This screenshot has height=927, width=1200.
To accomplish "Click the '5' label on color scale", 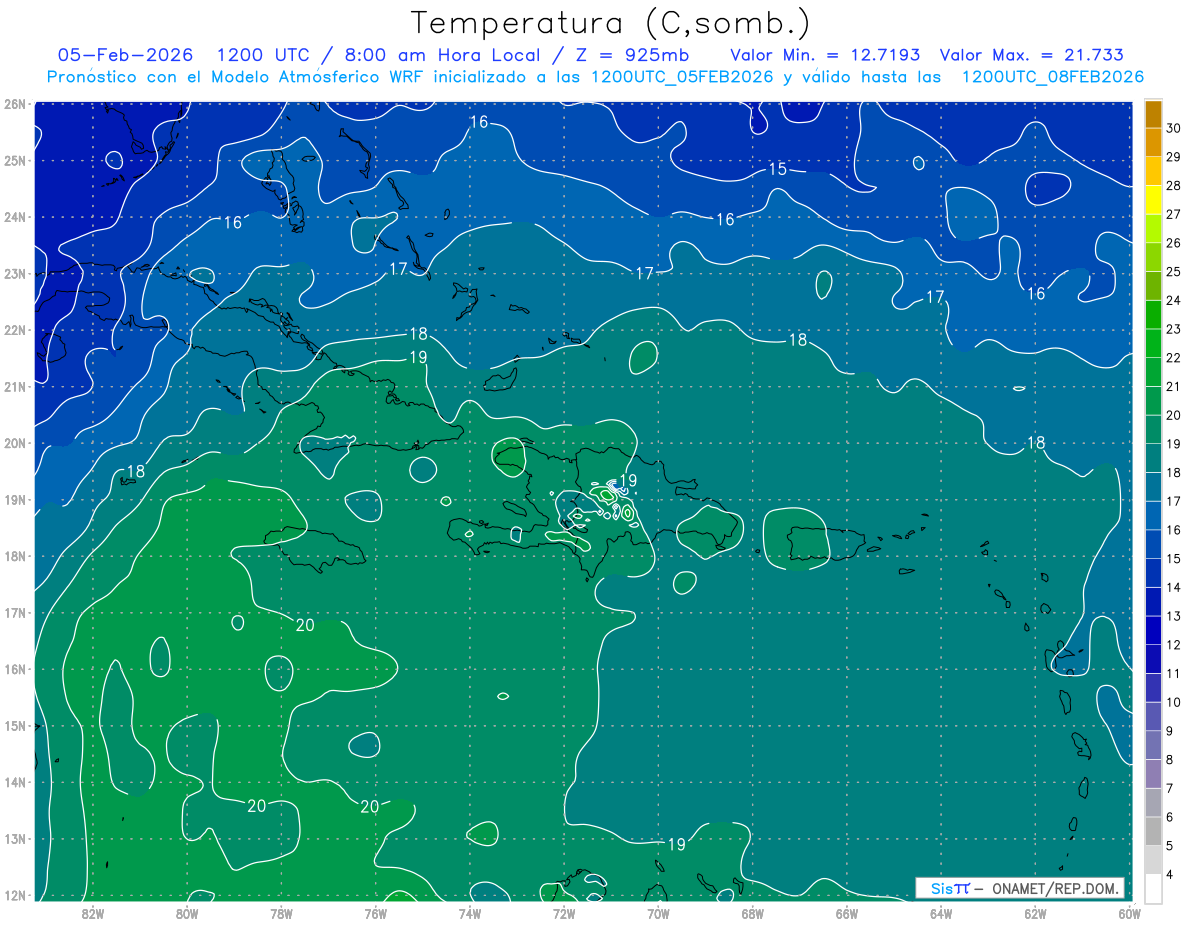I will point(1171,846).
